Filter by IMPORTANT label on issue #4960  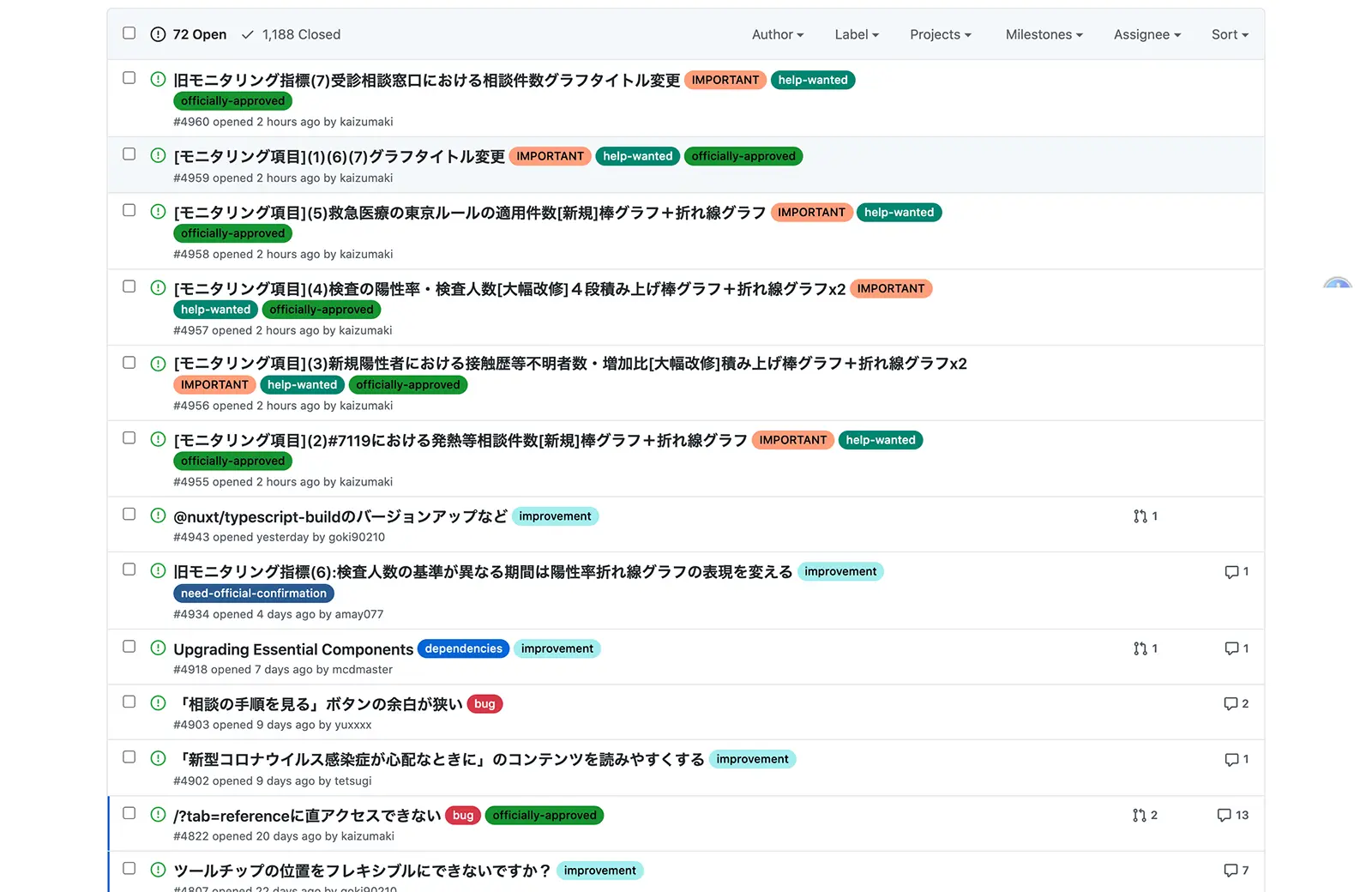(x=725, y=80)
